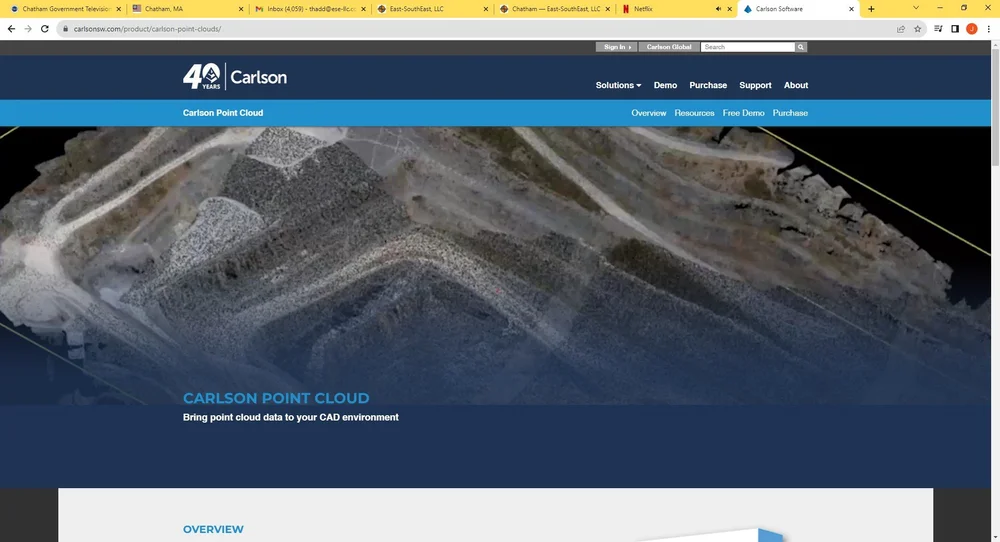Click the CARLSON POINT CLOUD heading
The height and width of the screenshot is (542, 1000).
pos(276,398)
